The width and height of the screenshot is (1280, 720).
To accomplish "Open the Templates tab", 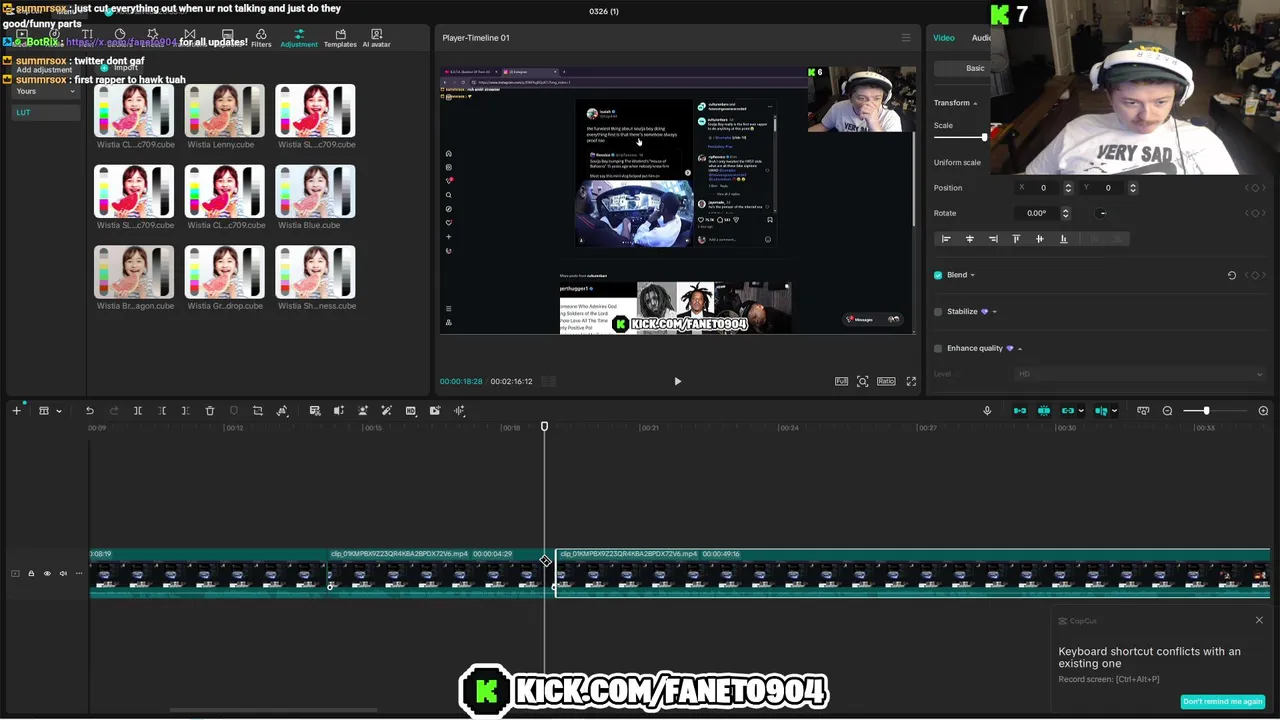I will tap(340, 39).
